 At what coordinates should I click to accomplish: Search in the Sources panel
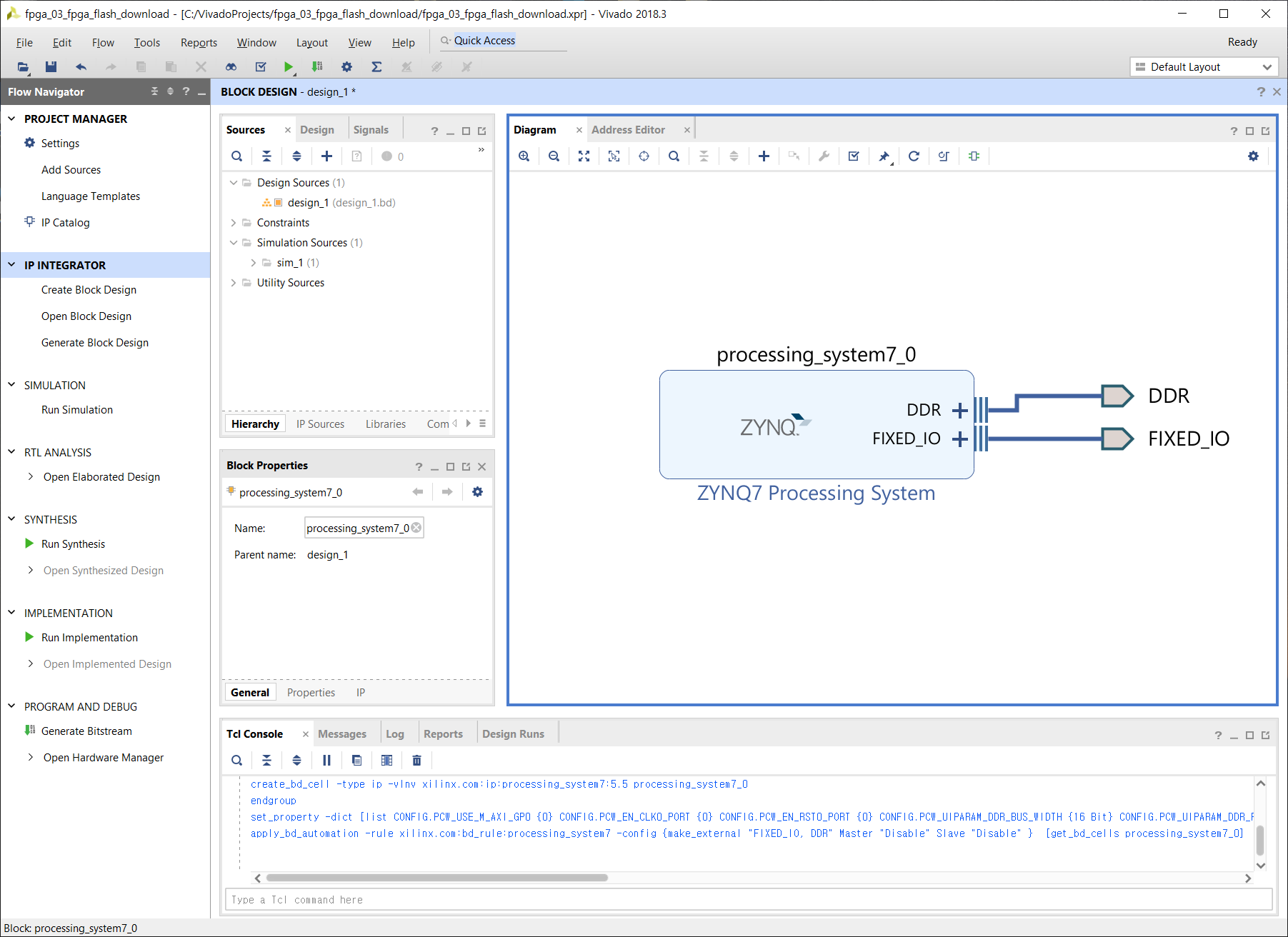237,156
